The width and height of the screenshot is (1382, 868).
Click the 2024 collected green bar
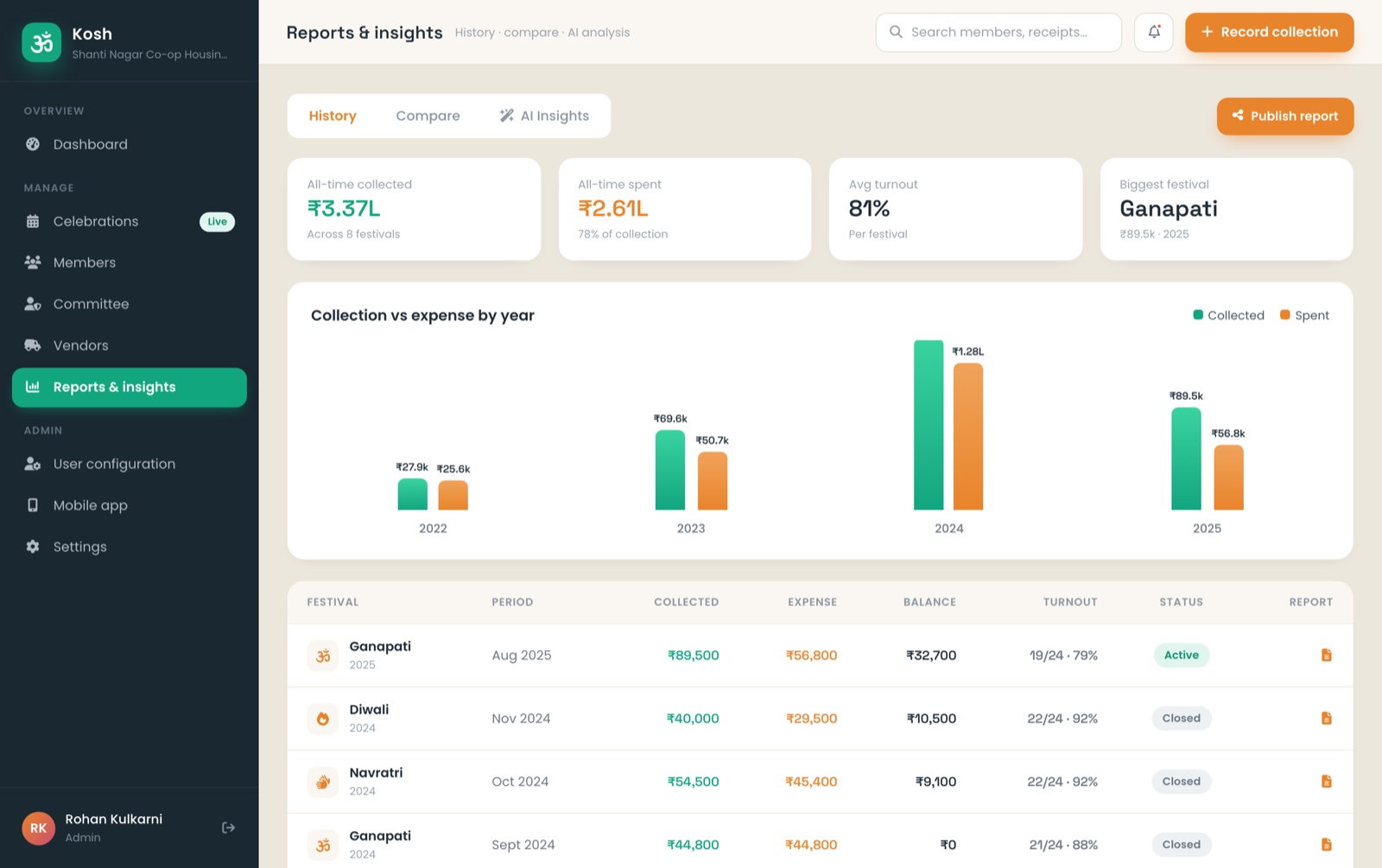[x=929, y=425]
